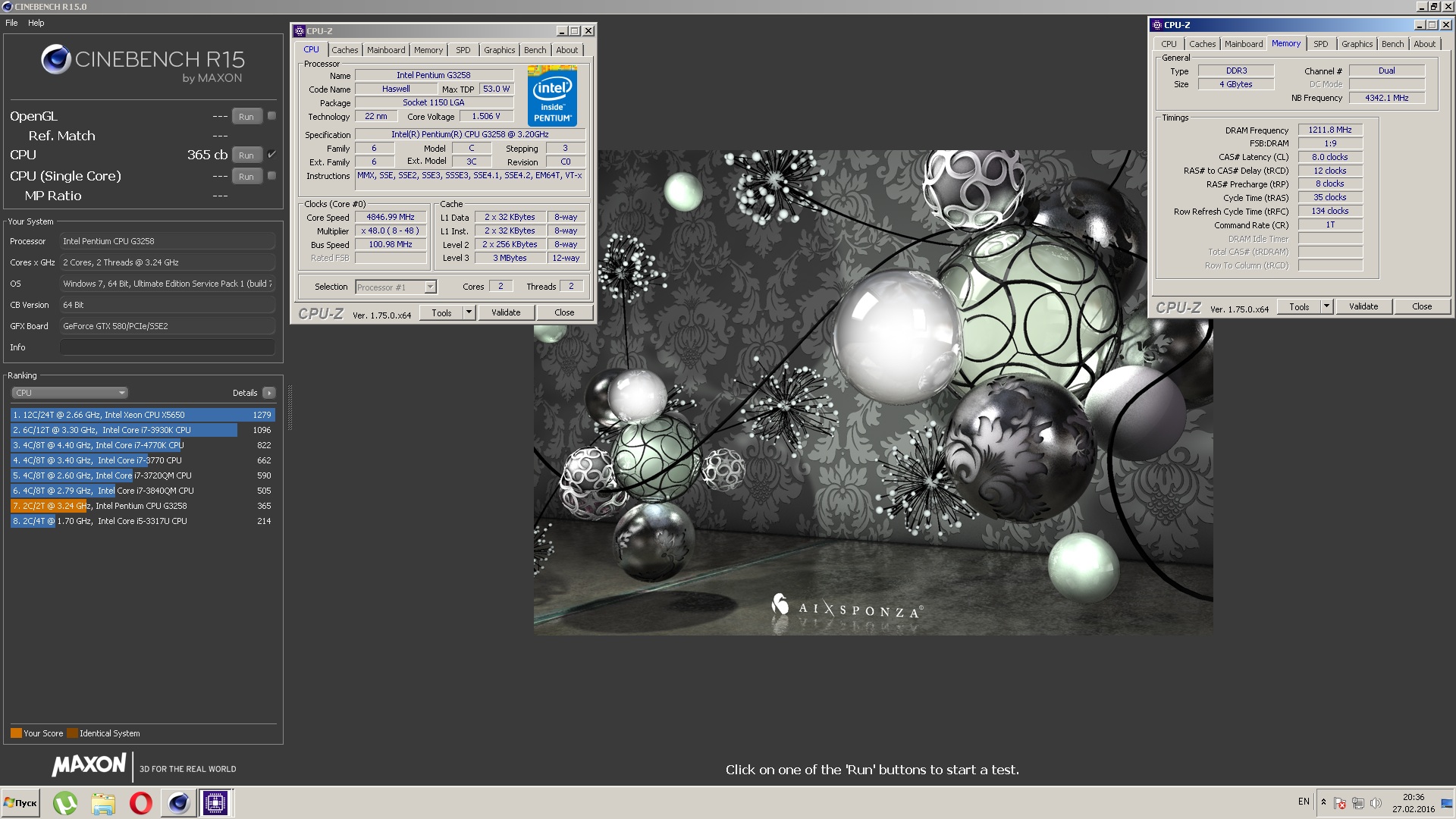Click CPU-Z title icon in left window

coord(300,31)
